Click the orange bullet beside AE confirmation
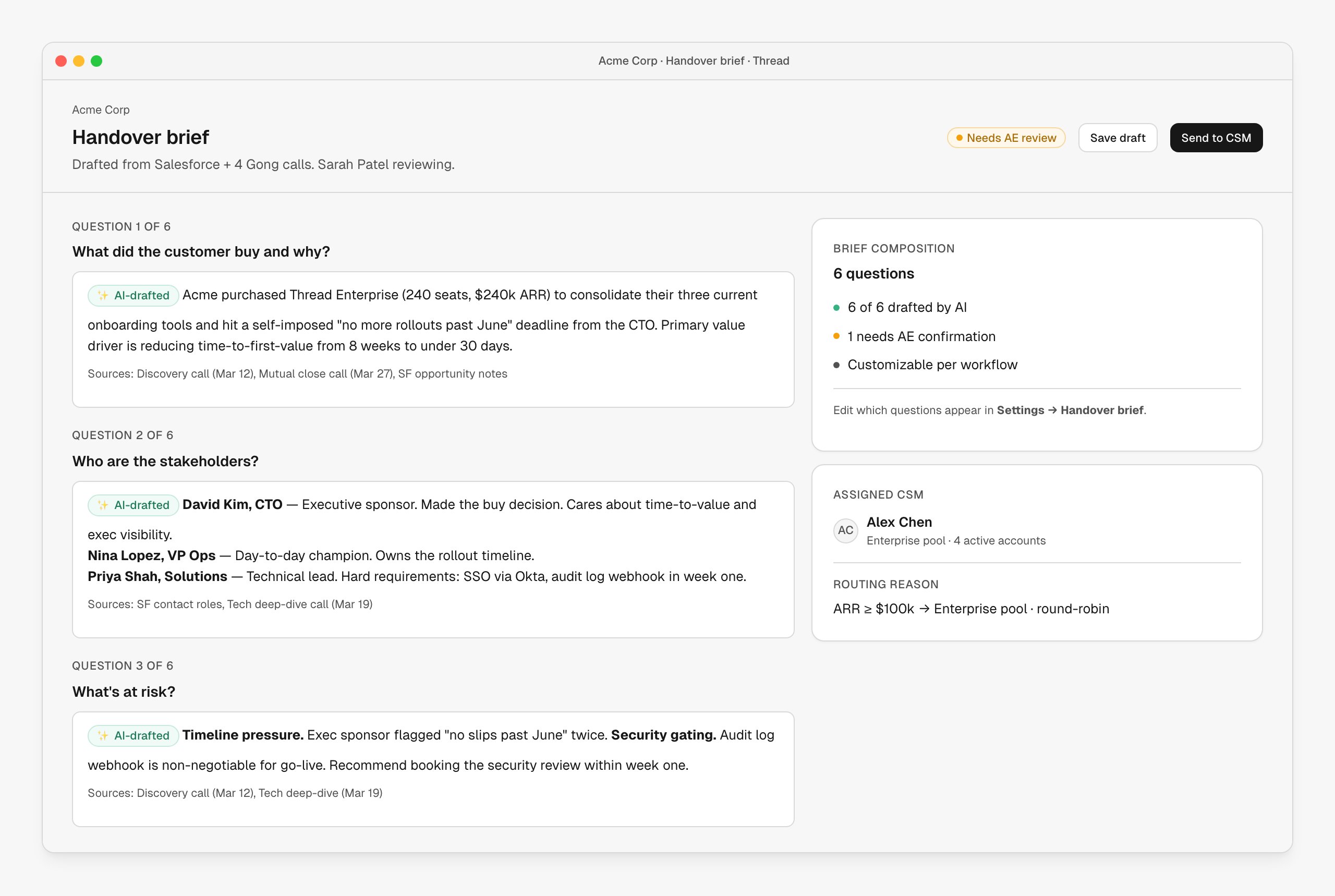Screen dimensions: 1335x896 [x=836, y=336]
